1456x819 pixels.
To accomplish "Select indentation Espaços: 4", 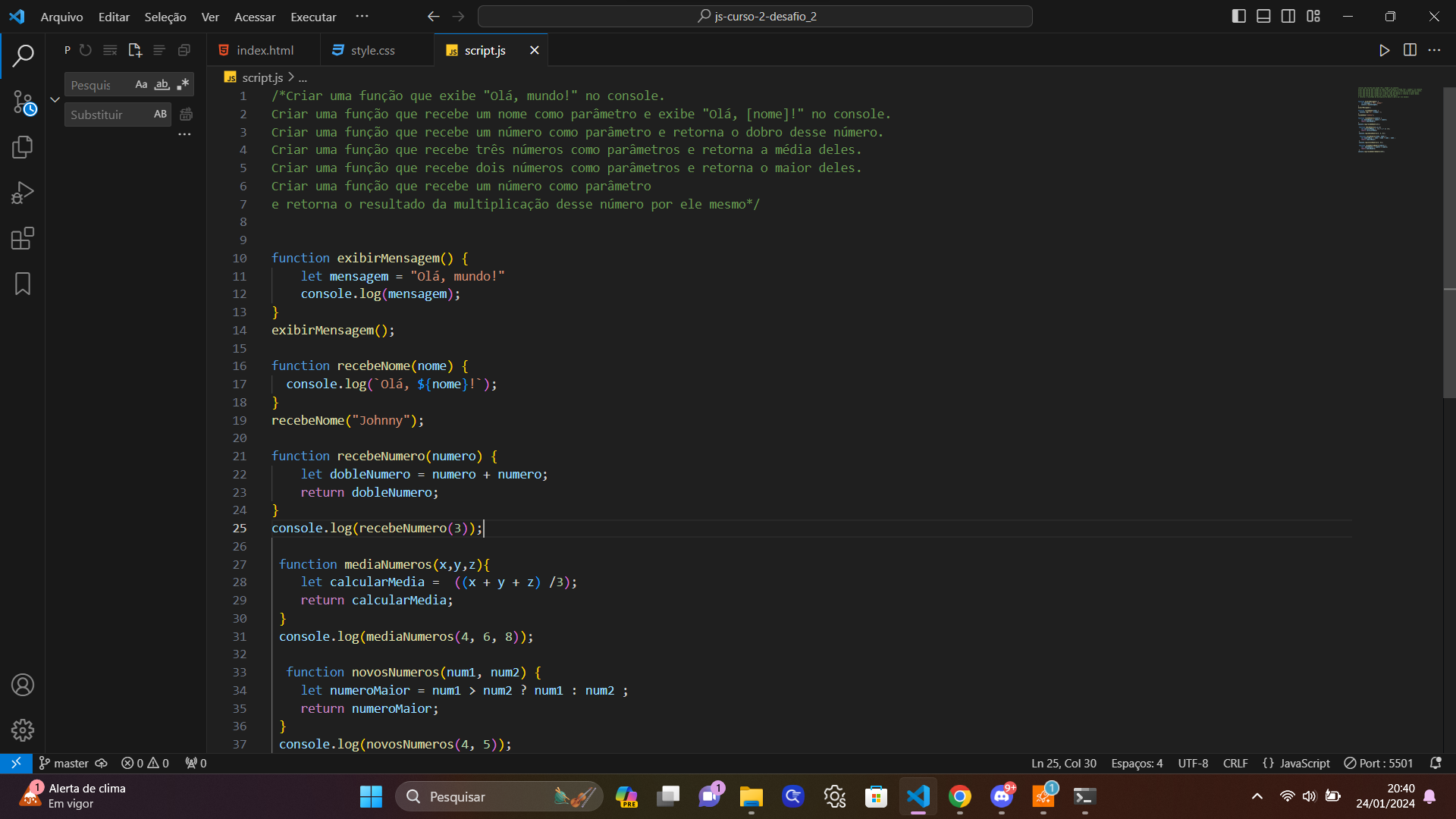I will pyautogui.click(x=1137, y=763).
